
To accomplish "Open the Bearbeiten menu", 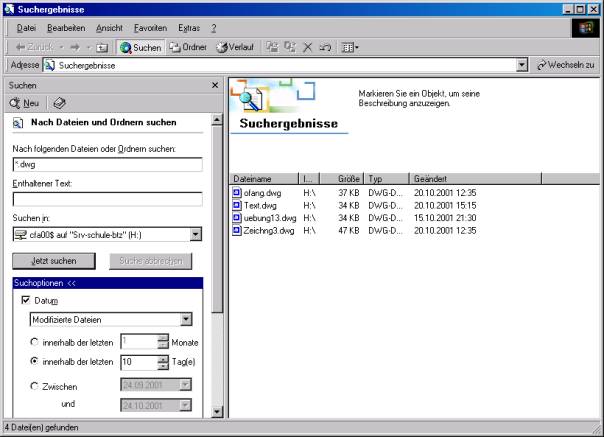I will pos(66,28).
